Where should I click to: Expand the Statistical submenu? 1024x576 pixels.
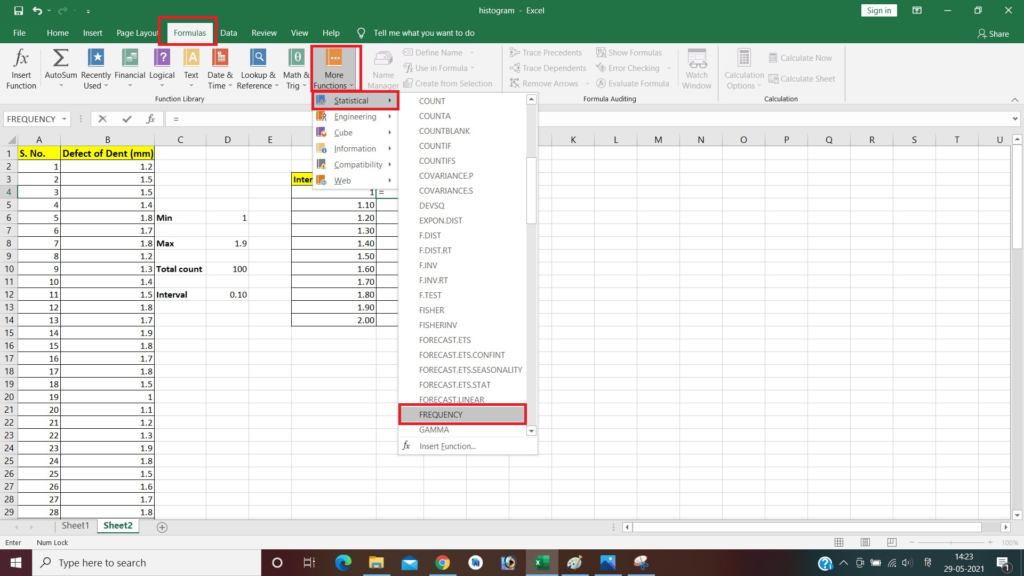click(x=355, y=101)
